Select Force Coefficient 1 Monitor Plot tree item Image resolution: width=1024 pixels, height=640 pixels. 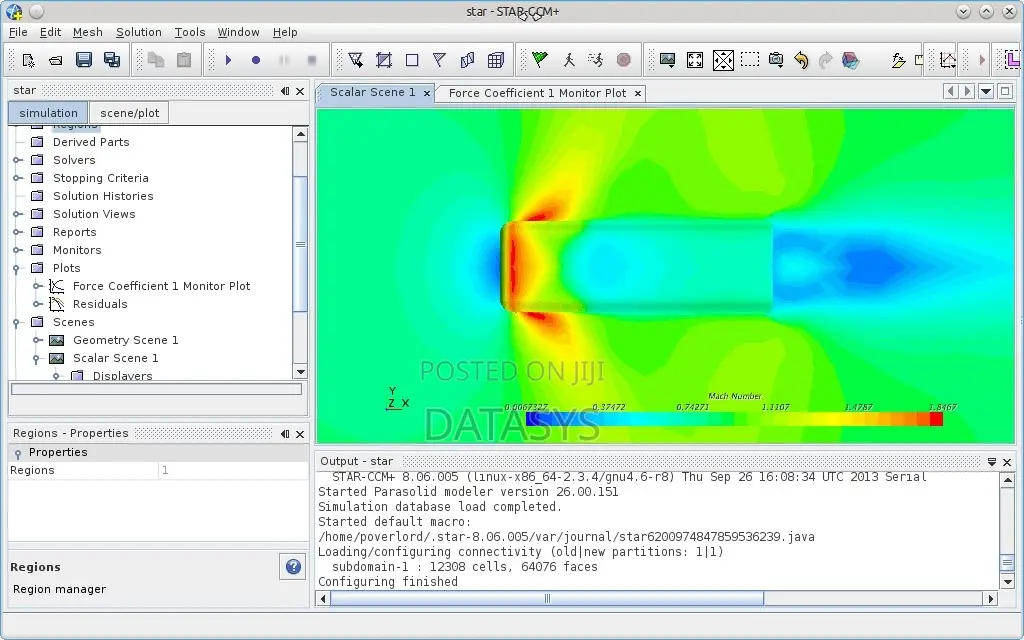(x=161, y=286)
